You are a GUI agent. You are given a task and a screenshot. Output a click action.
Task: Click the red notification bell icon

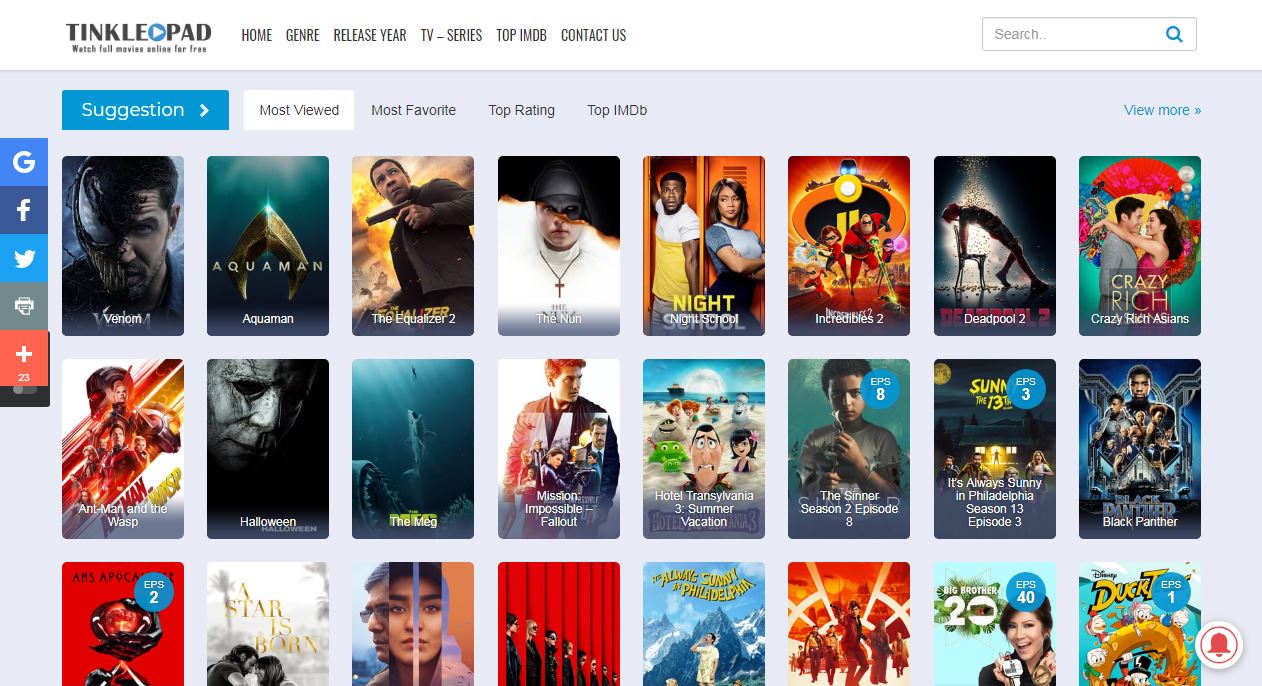(1217, 645)
